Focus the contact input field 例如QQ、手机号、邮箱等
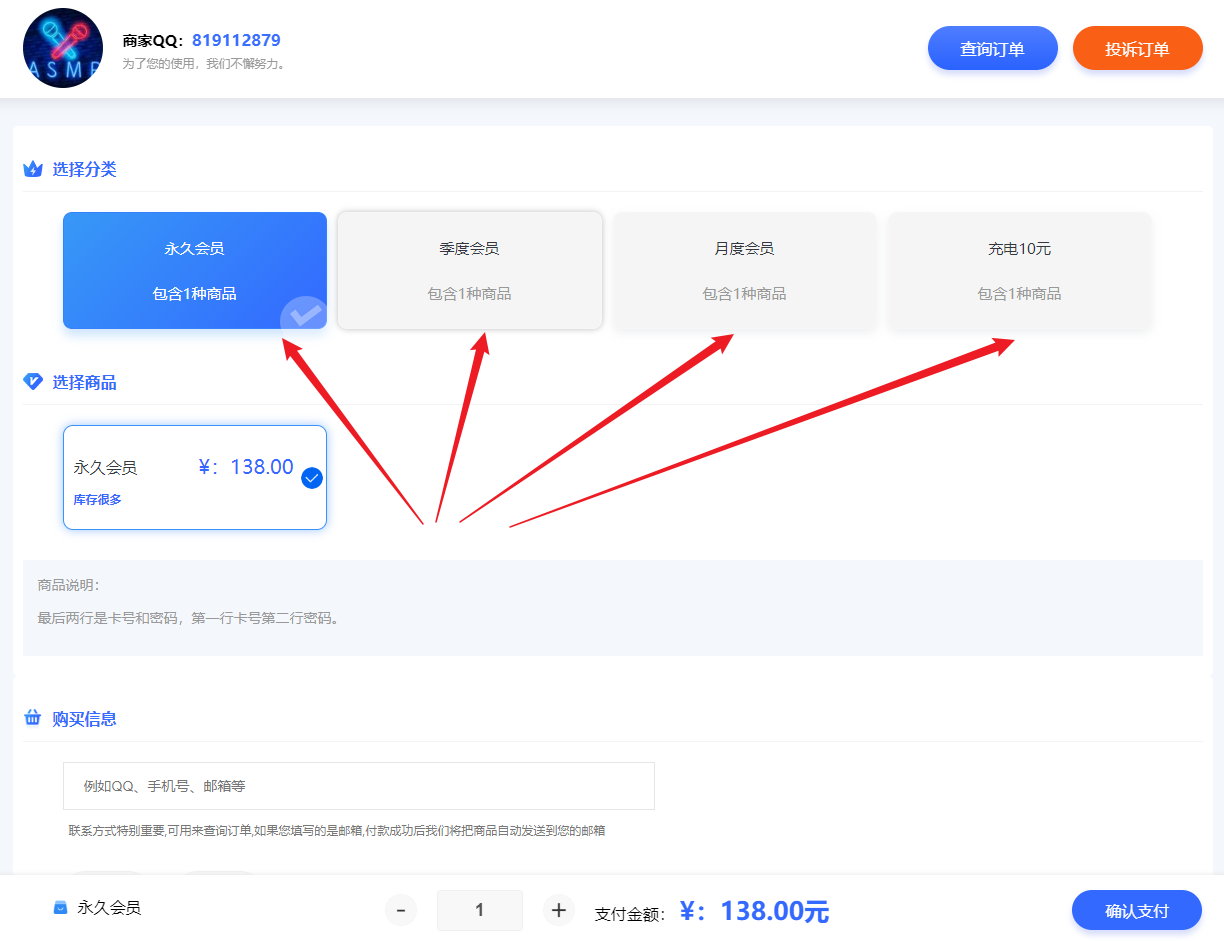This screenshot has height=941, width=1224. (x=359, y=786)
